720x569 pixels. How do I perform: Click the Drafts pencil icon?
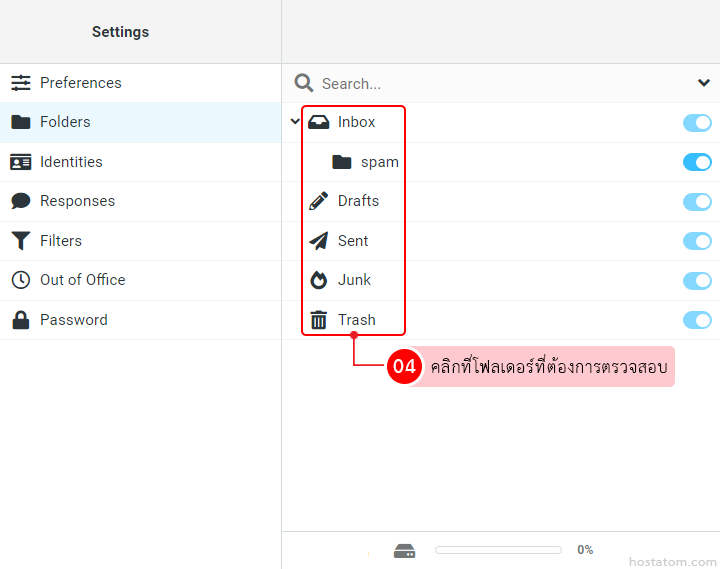pos(318,201)
